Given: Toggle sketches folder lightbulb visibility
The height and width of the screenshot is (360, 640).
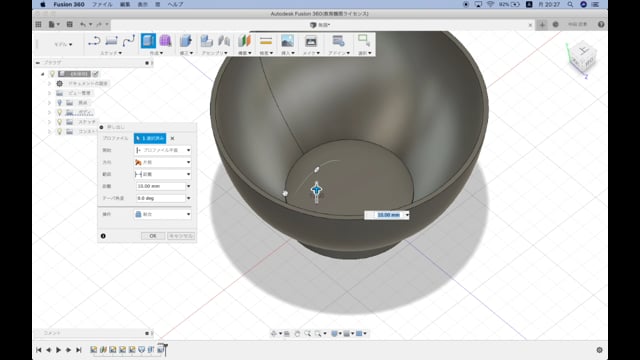Looking at the screenshot, I should (60, 122).
